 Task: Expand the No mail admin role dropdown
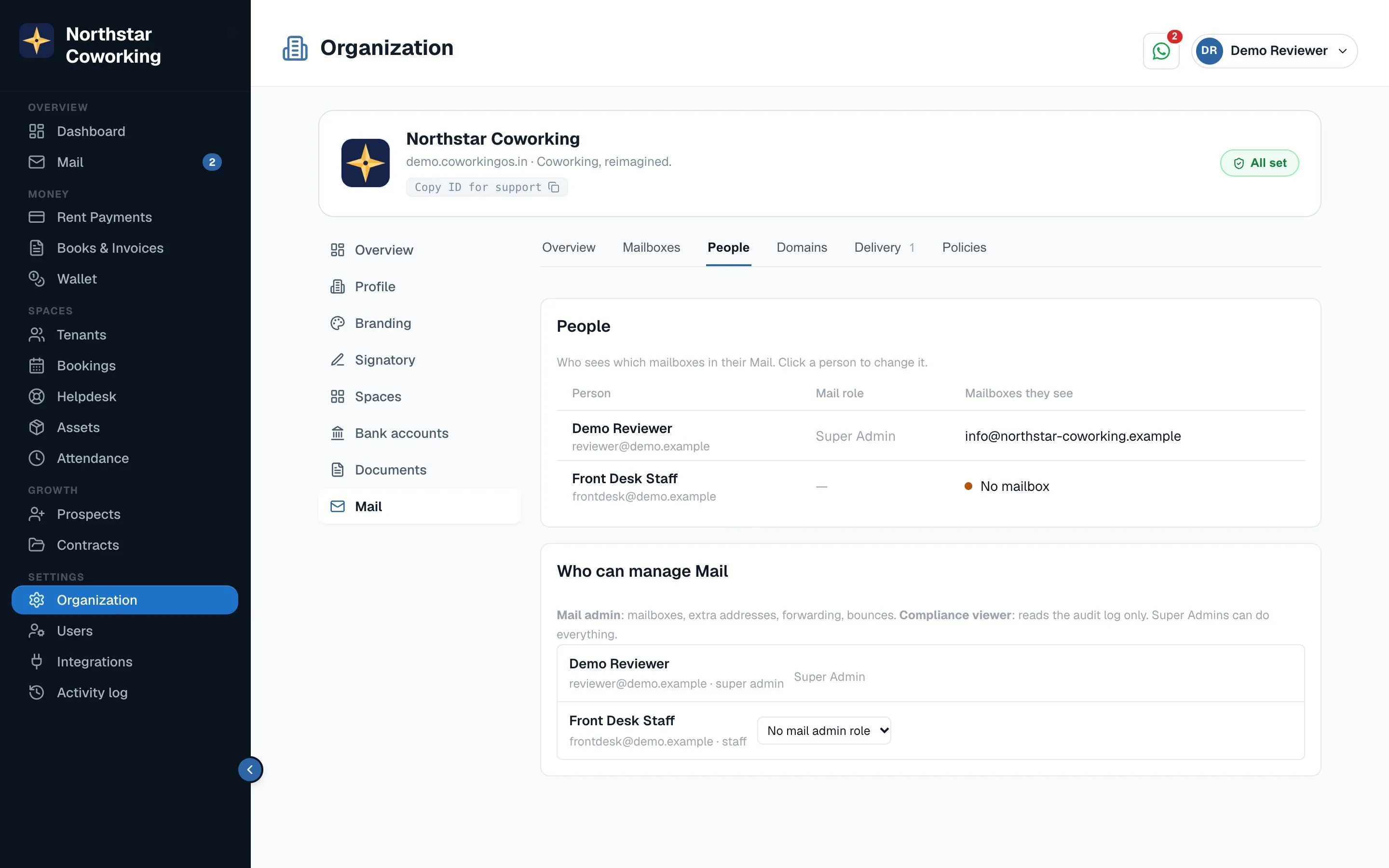824,731
